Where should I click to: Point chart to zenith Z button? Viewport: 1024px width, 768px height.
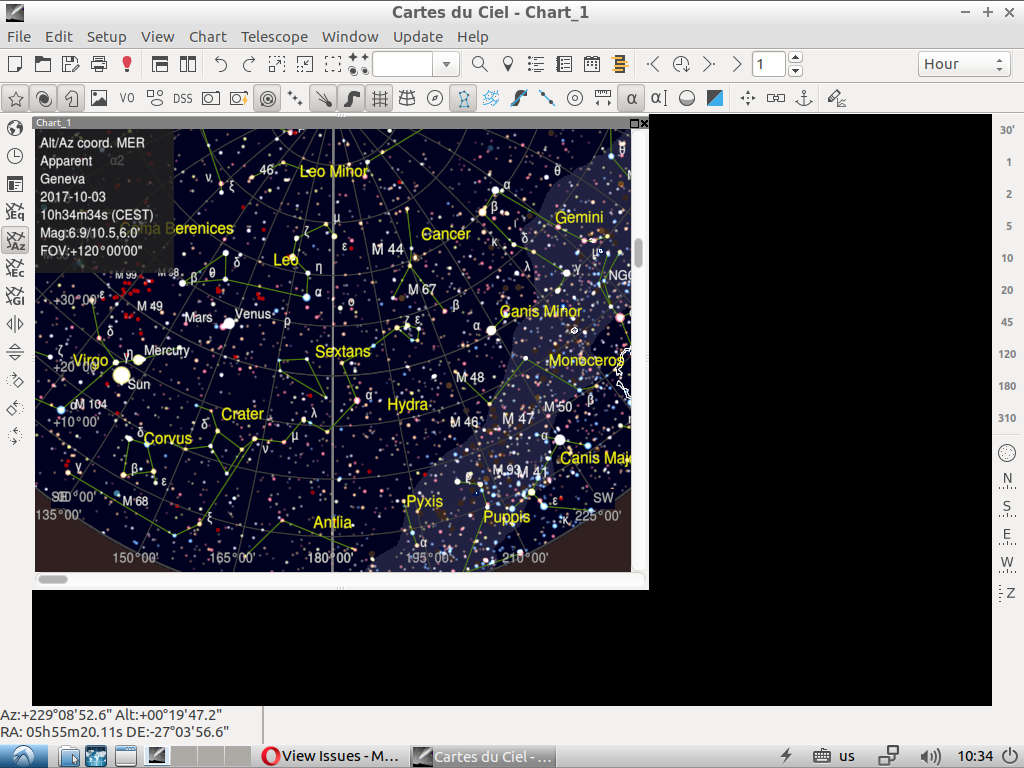pyautogui.click(x=1007, y=592)
